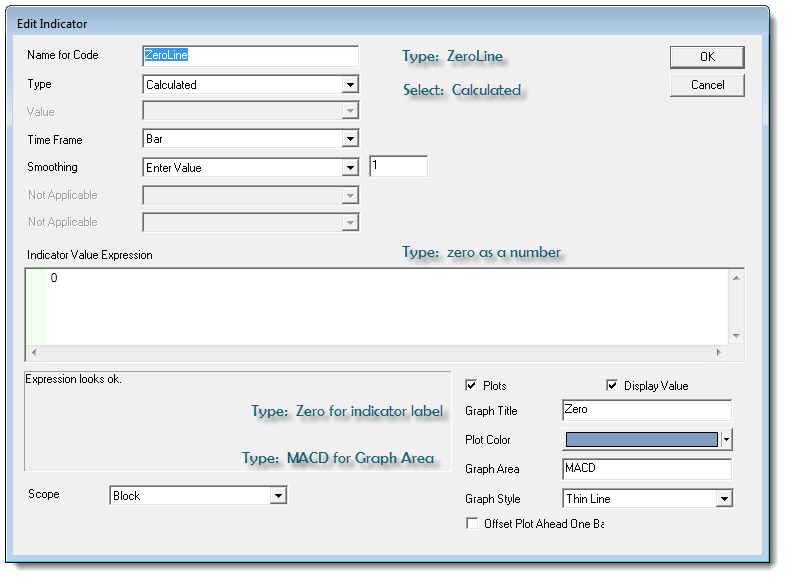Click the expression editor scroll up arrow

[736, 279]
